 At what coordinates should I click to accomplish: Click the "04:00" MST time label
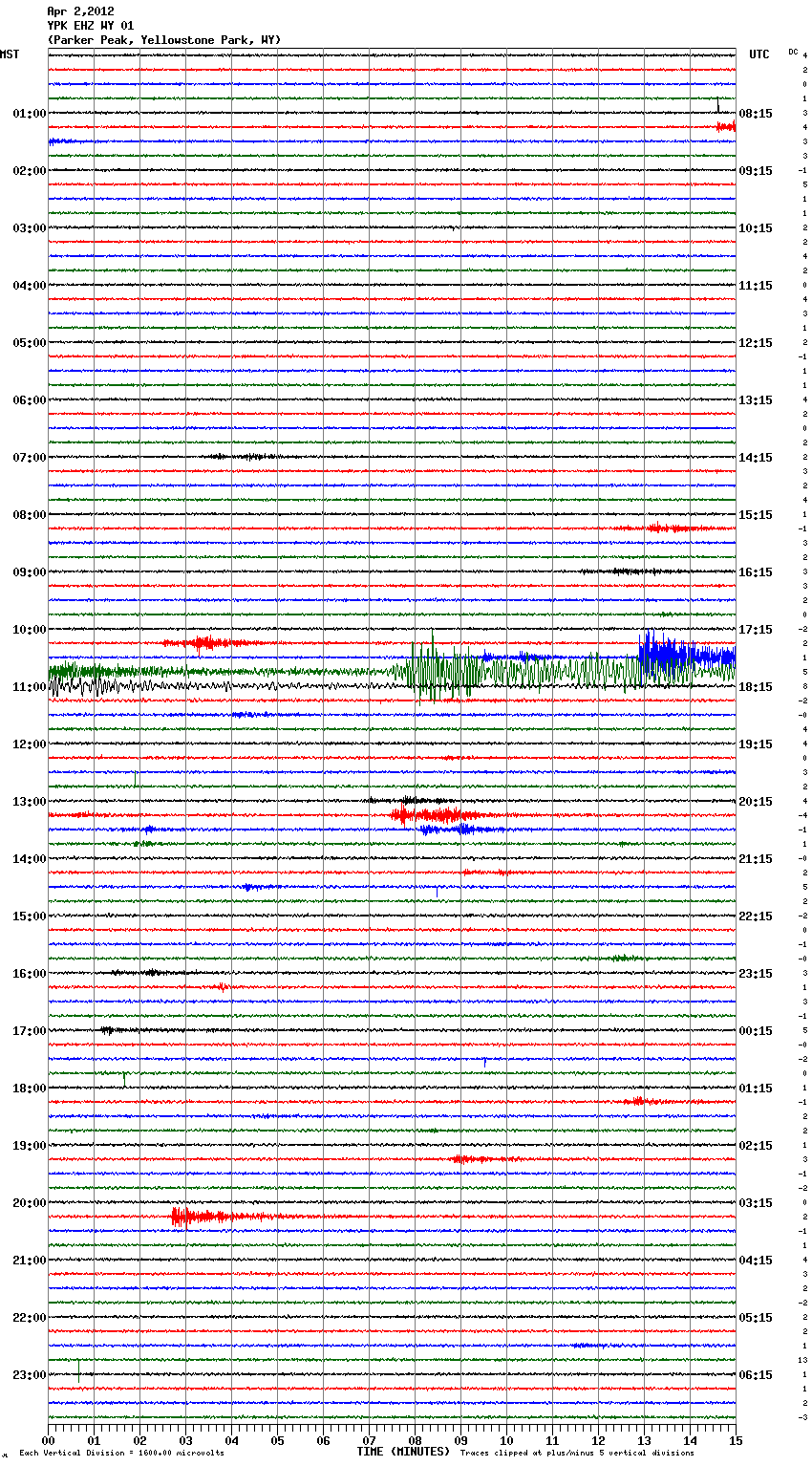30,286
